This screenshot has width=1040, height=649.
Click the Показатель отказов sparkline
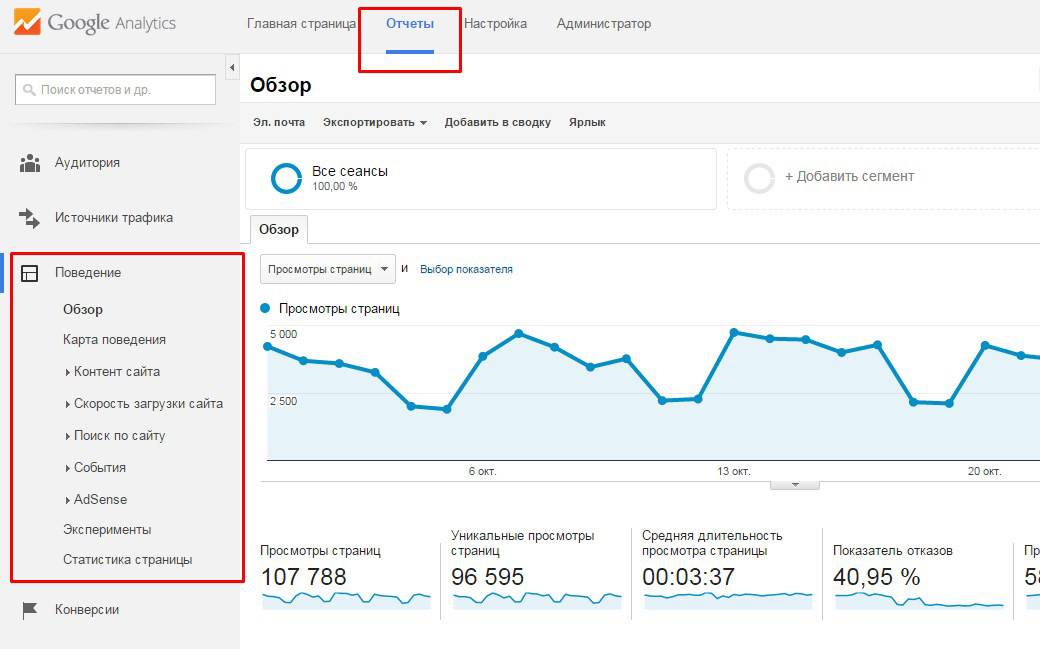919,599
